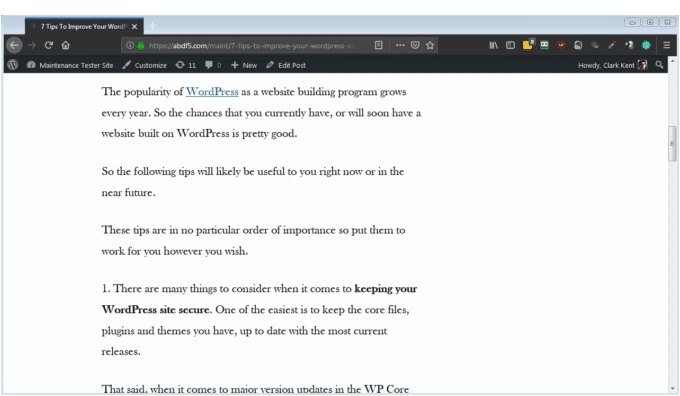Open the comments bubble showing 0
680x396 pixels.
(x=213, y=65)
